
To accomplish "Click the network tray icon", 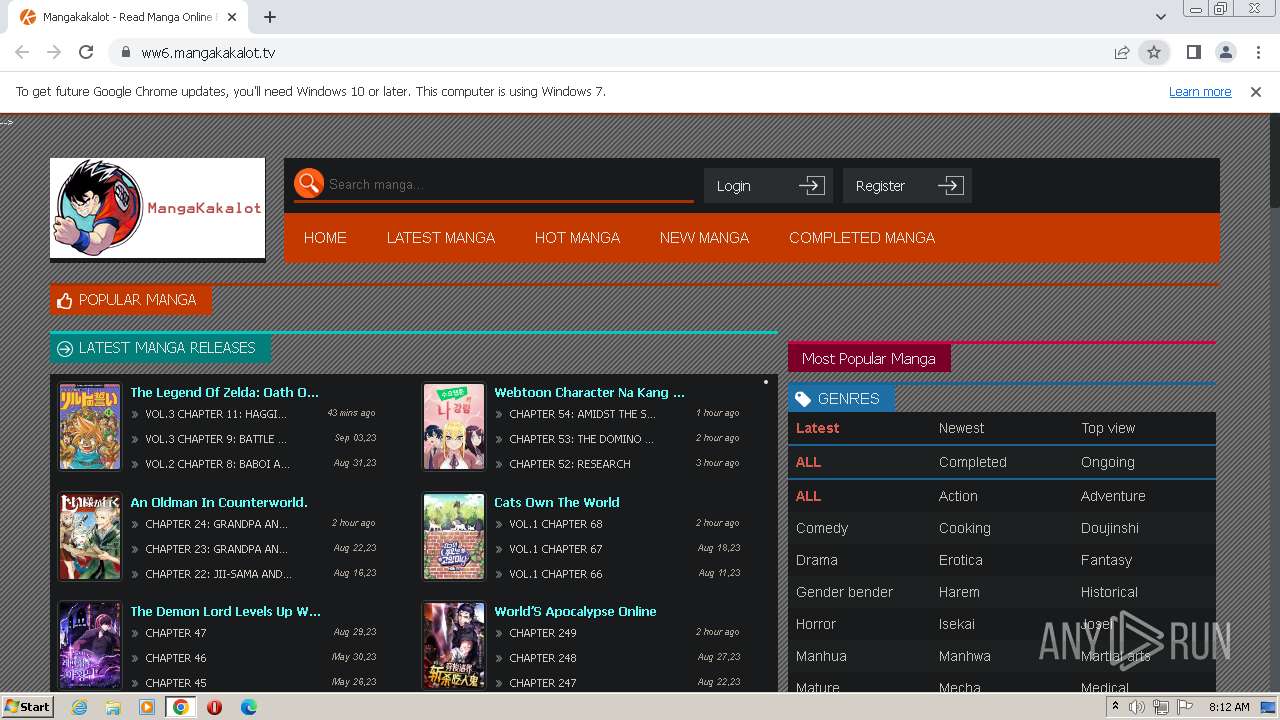I will 1161,707.
